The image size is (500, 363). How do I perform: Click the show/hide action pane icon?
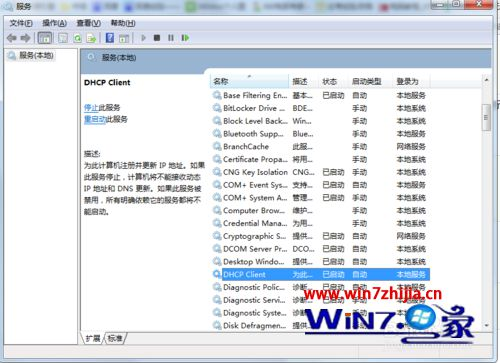coord(124,38)
